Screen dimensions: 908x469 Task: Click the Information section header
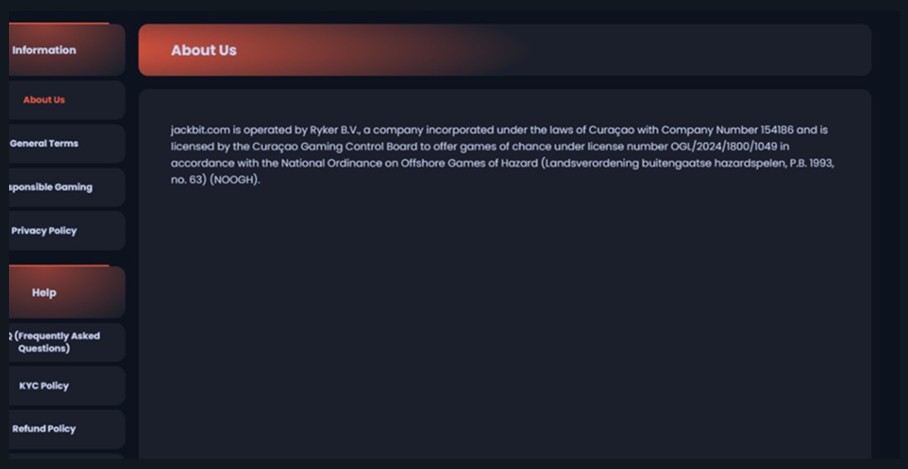point(45,50)
